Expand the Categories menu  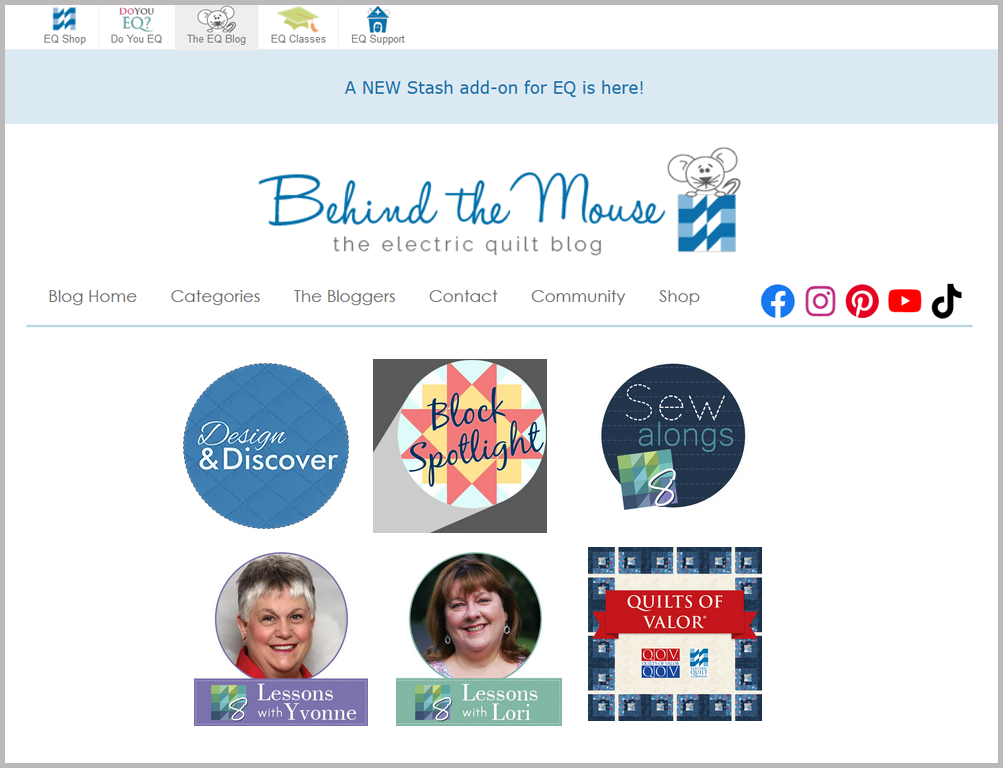[215, 297]
